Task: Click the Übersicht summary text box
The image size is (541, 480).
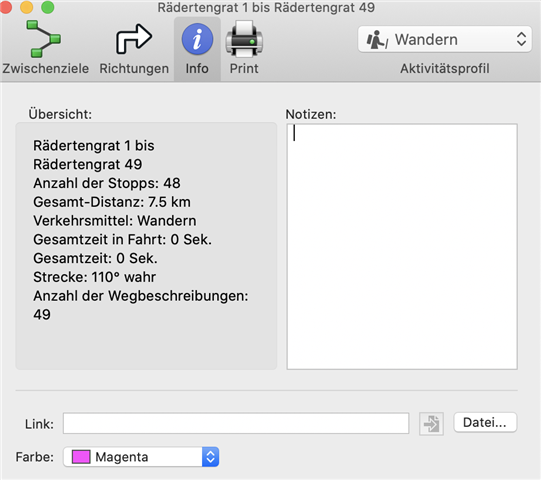Action: [x=146, y=246]
